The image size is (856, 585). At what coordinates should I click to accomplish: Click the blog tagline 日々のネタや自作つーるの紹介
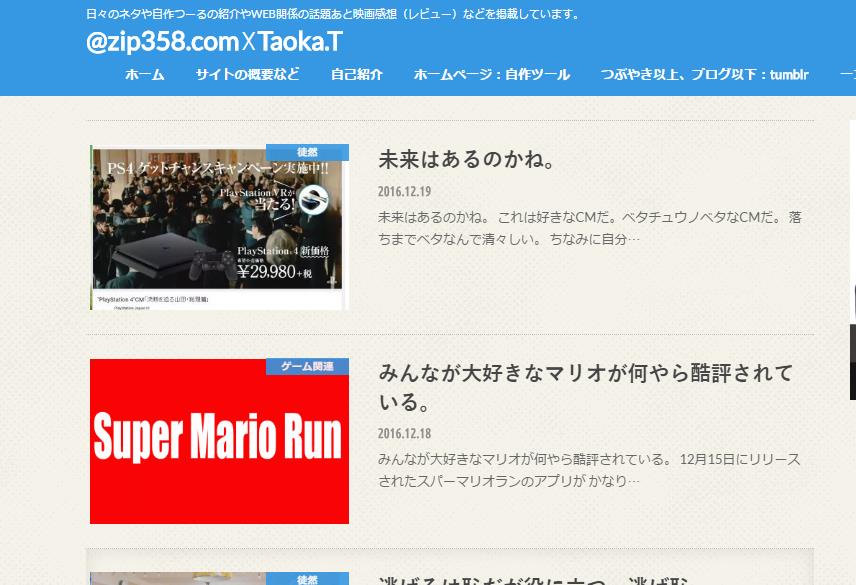333,14
